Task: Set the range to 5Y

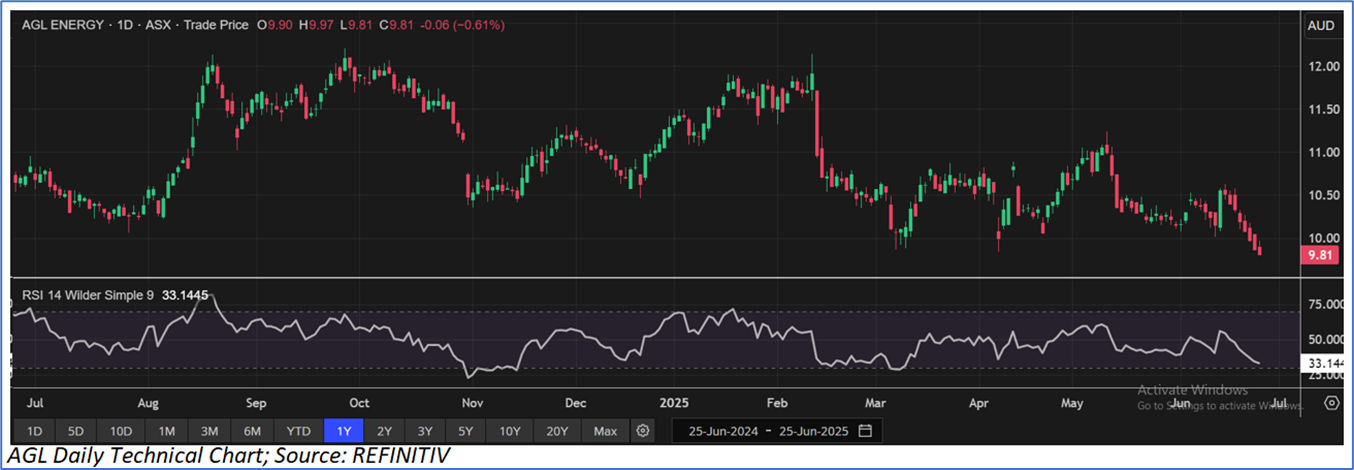Action: (x=466, y=431)
